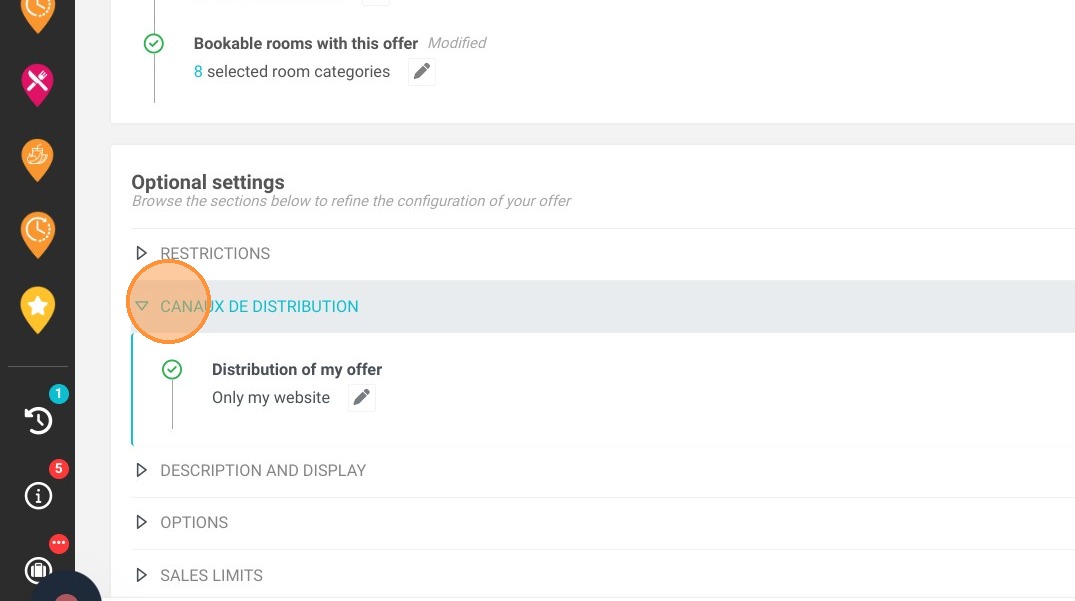Click green checkmark beside Distribution of my offer
This screenshot has width=1075, height=601.
[172, 369]
